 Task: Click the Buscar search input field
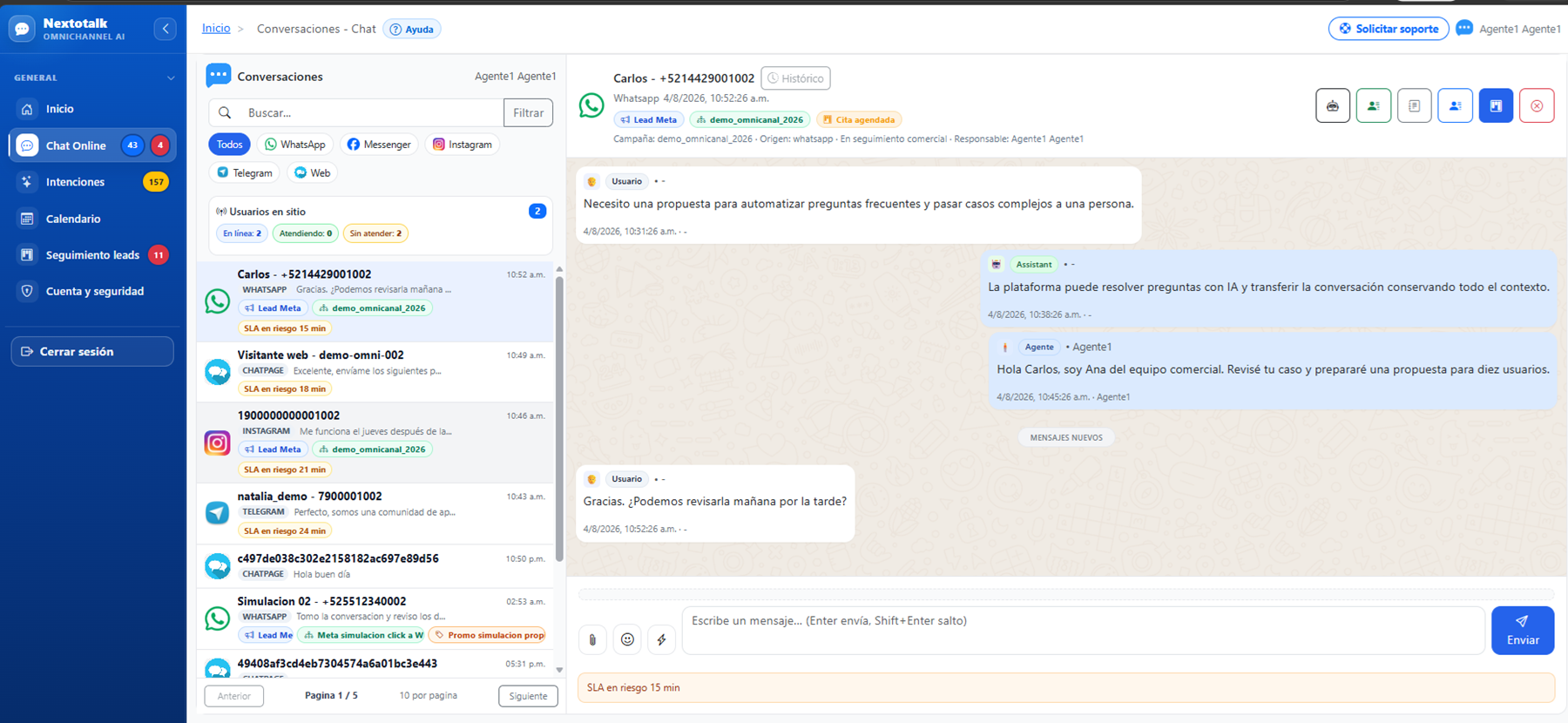click(x=373, y=112)
